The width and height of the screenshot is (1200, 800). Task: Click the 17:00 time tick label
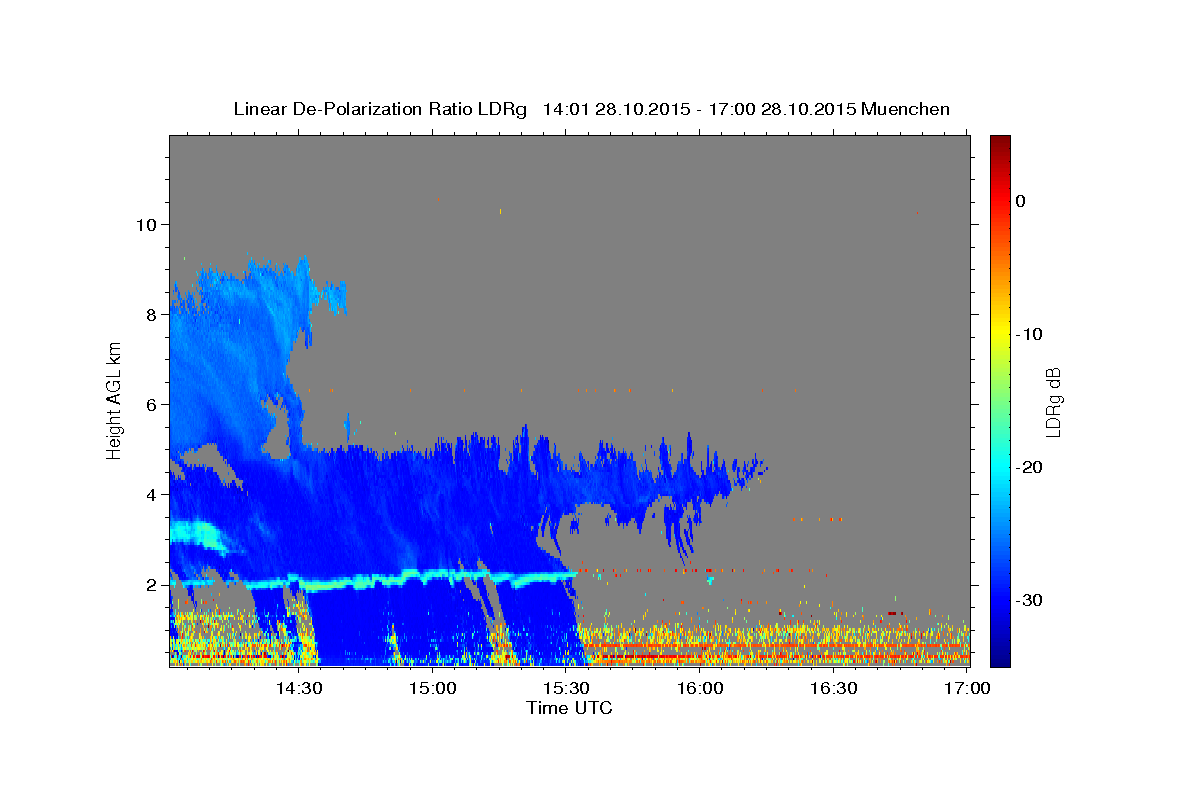(x=967, y=689)
